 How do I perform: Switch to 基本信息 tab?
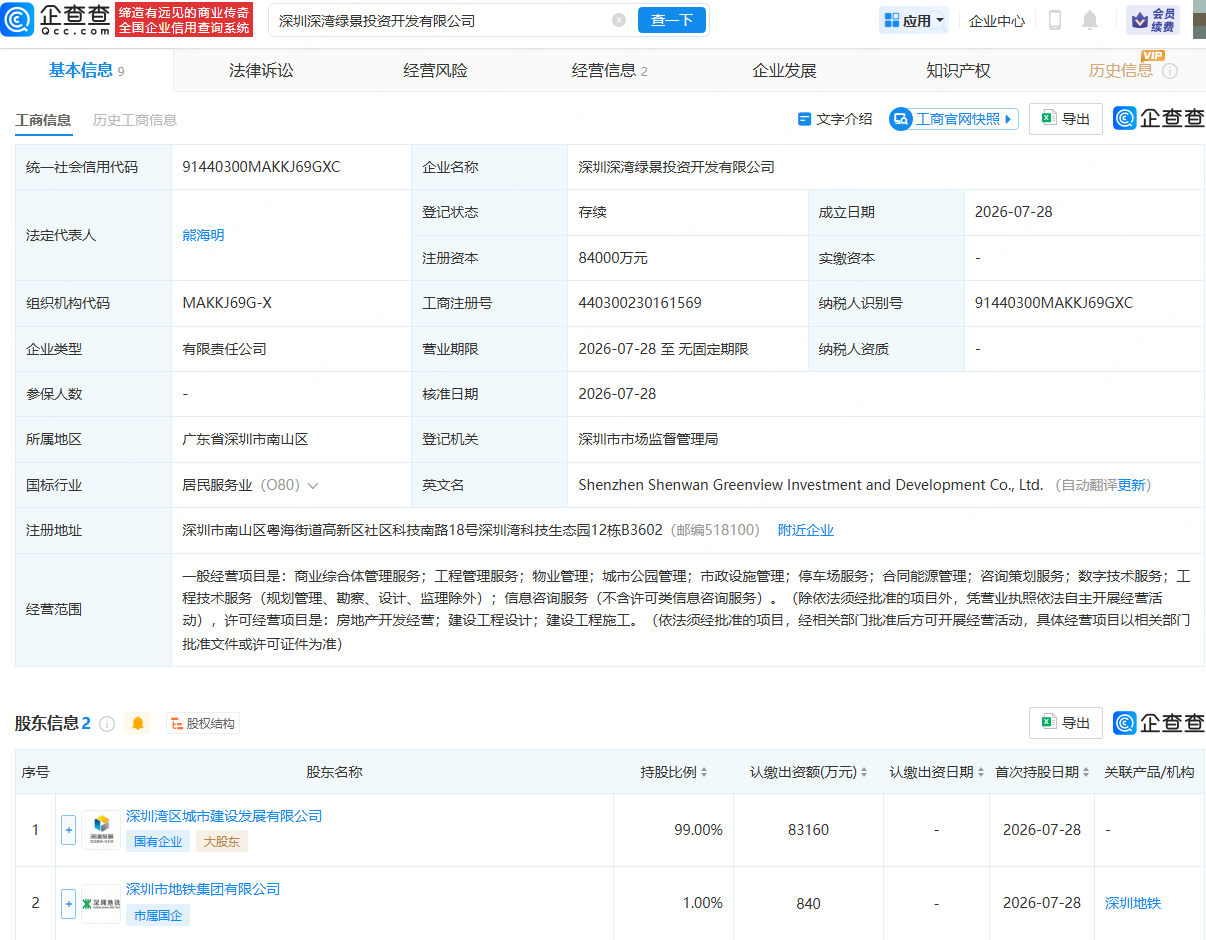point(87,70)
